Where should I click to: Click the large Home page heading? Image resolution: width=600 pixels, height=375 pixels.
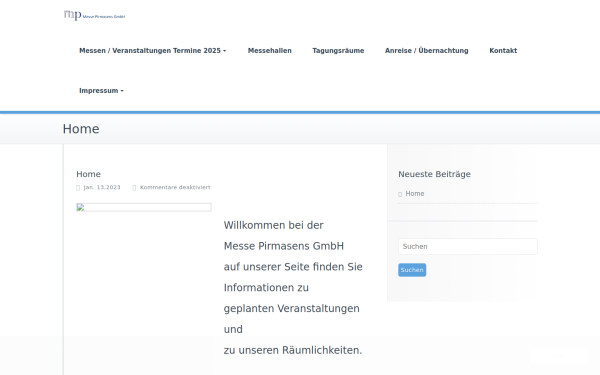[x=81, y=129]
